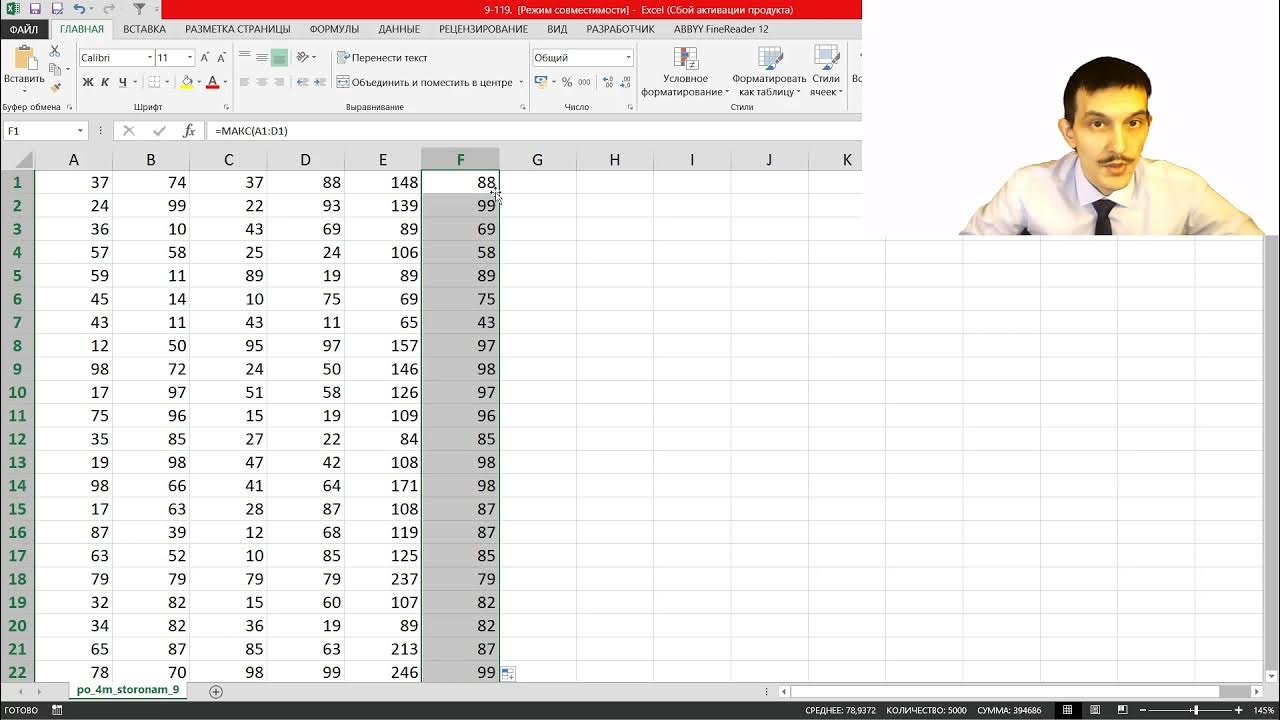Add a new sheet with plus icon

click(x=215, y=691)
